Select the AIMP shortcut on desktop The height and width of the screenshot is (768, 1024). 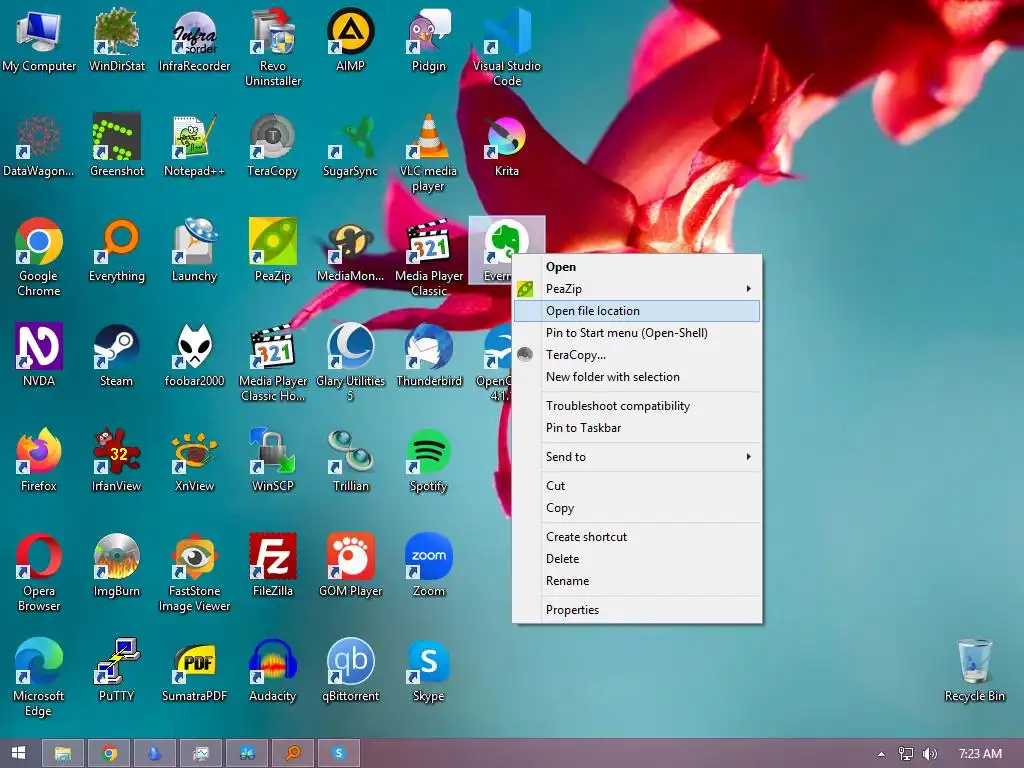[351, 40]
